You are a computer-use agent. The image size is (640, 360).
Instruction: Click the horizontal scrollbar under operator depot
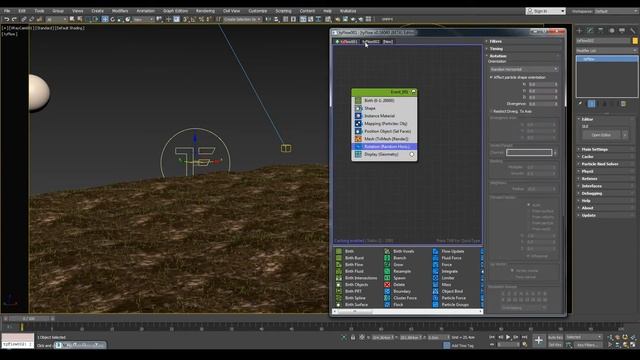point(408,311)
